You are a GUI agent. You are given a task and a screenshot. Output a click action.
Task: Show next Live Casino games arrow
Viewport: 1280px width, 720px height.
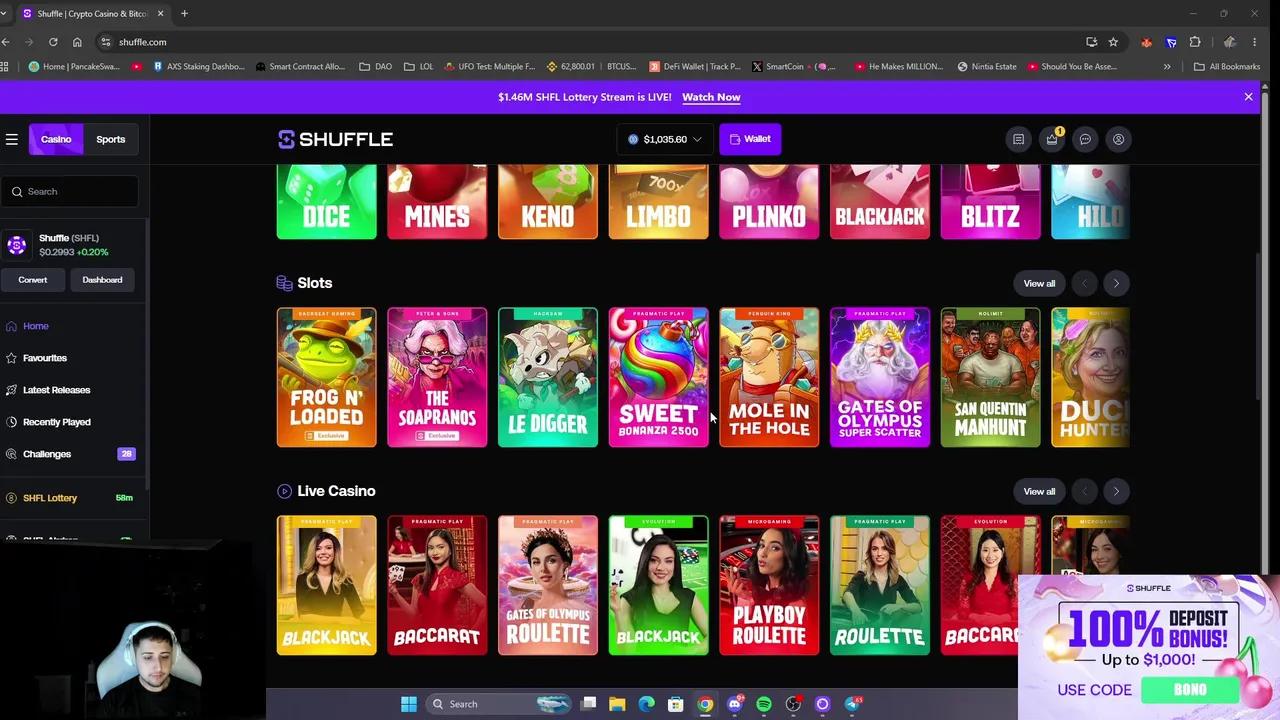(1116, 491)
